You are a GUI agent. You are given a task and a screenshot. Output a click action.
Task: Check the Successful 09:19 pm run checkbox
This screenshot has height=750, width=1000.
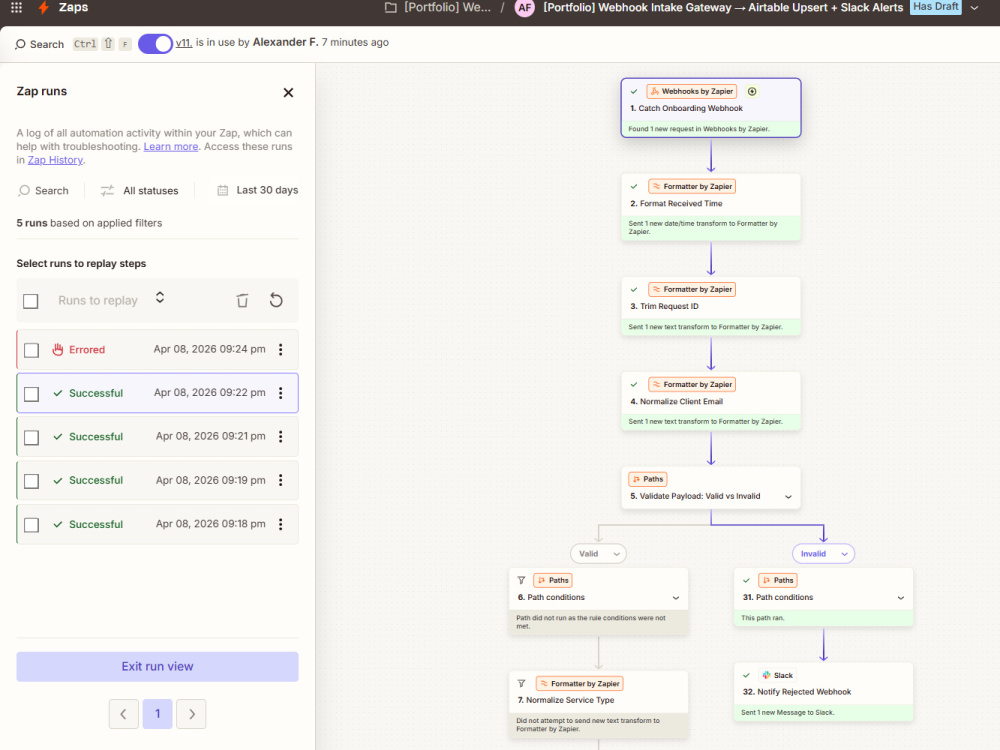pos(31,481)
